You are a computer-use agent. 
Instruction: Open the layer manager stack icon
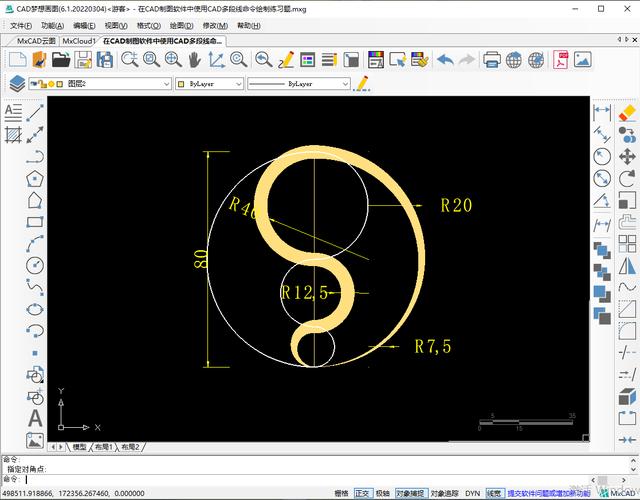[x=17, y=84]
